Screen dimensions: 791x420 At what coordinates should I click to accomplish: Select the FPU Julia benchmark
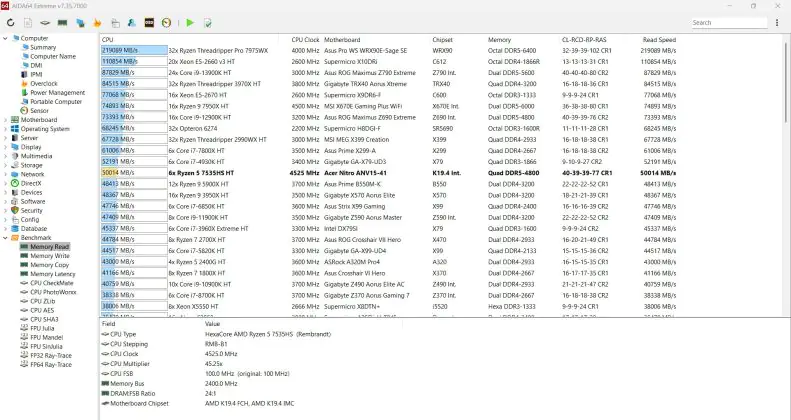tap(42, 329)
